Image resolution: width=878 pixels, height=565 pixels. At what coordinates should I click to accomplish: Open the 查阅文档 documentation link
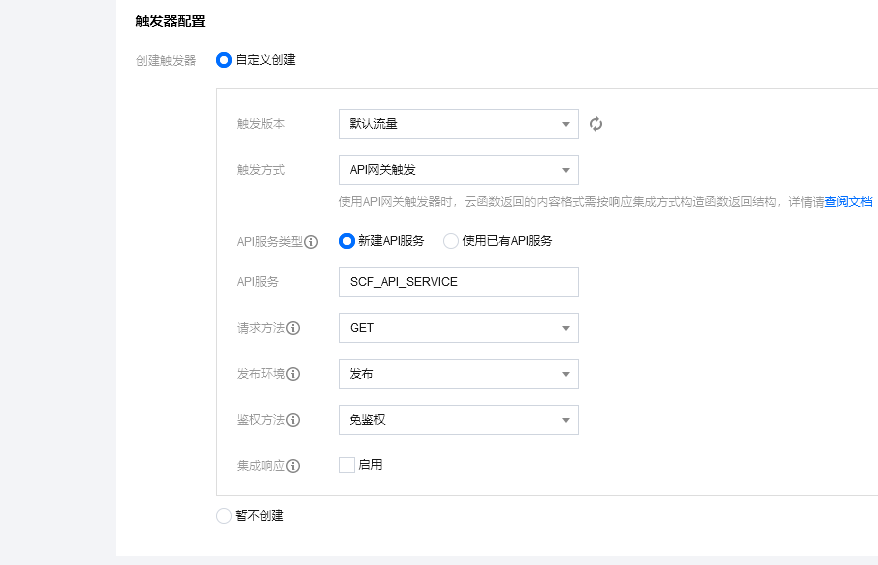coord(848,202)
